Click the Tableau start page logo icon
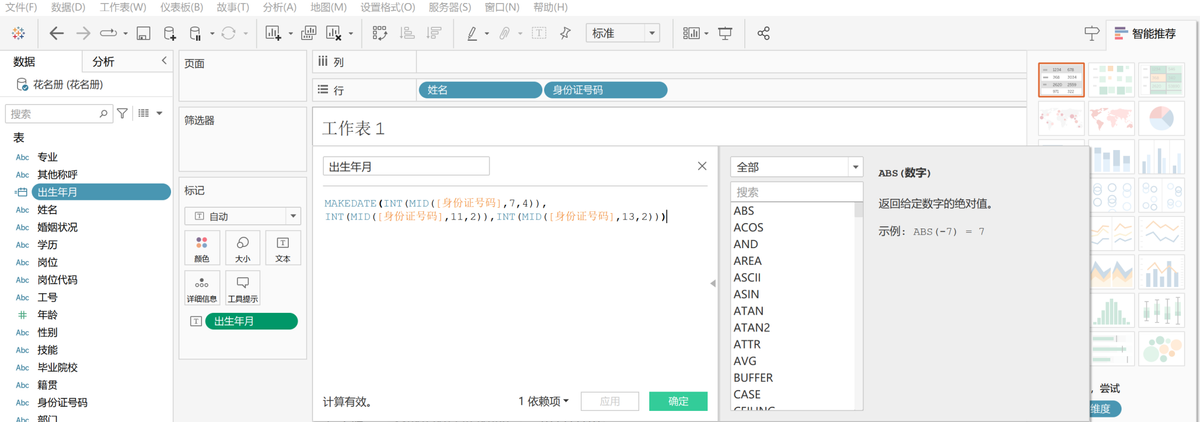 19,33
